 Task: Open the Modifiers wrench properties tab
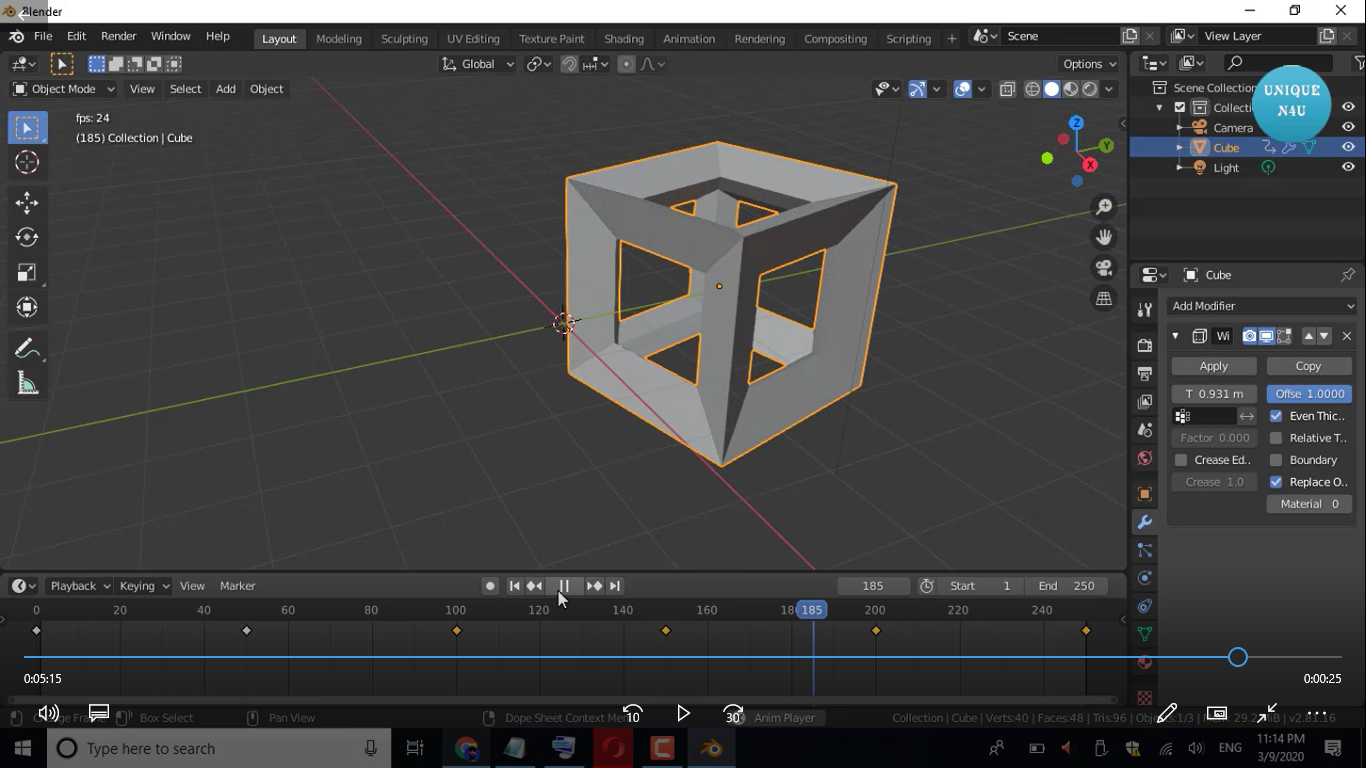[1145, 522]
